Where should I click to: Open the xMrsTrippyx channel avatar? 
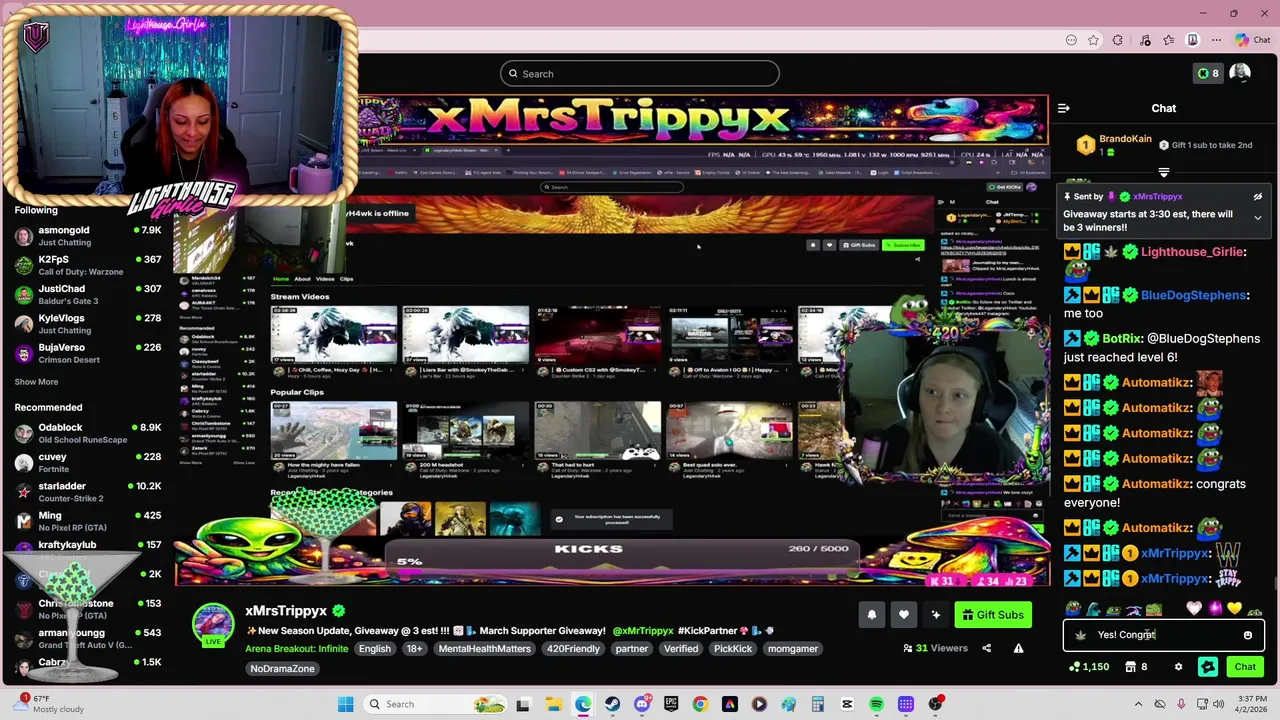(213, 624)
